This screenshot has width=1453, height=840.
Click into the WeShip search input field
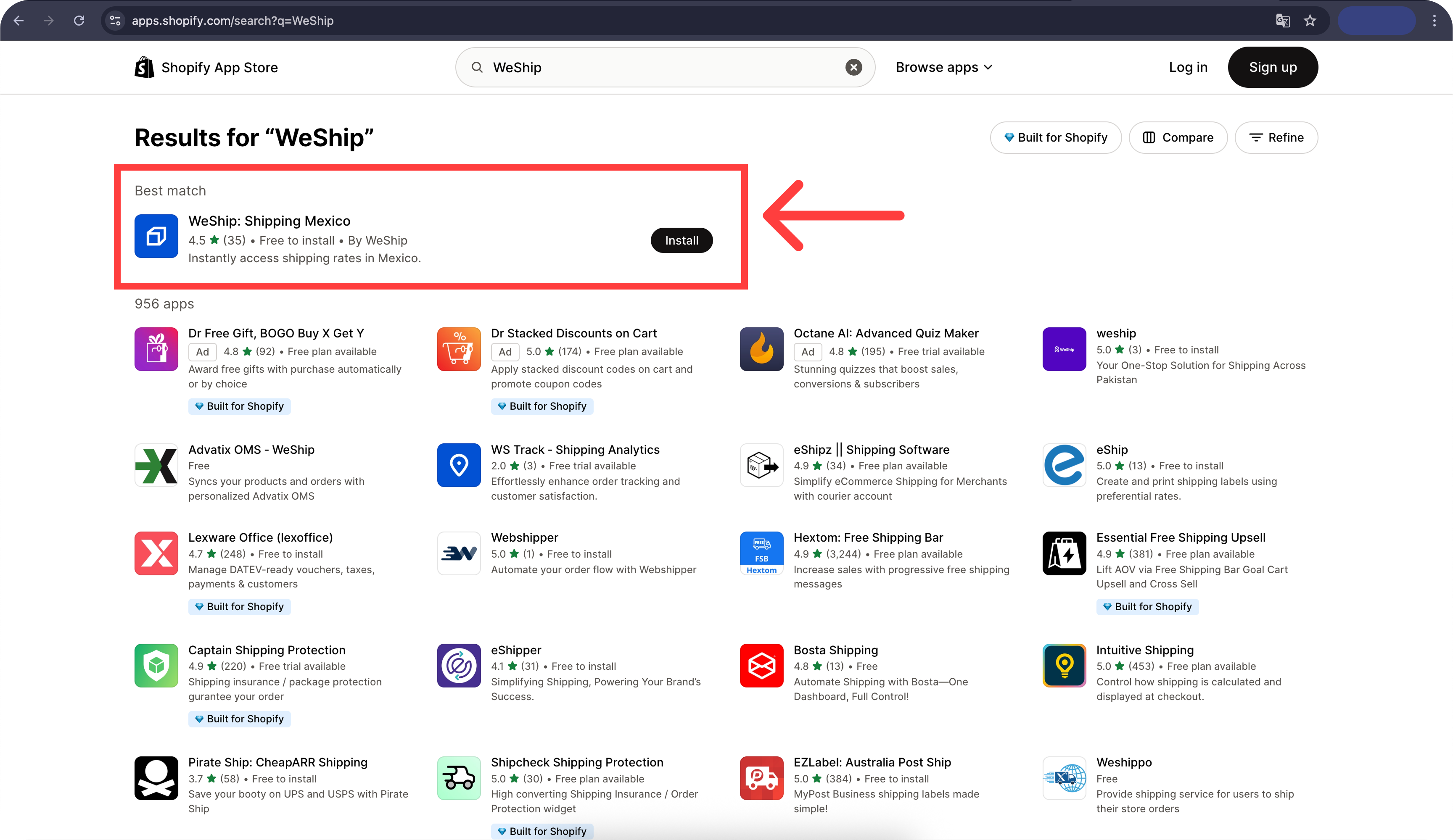(663, 67)
